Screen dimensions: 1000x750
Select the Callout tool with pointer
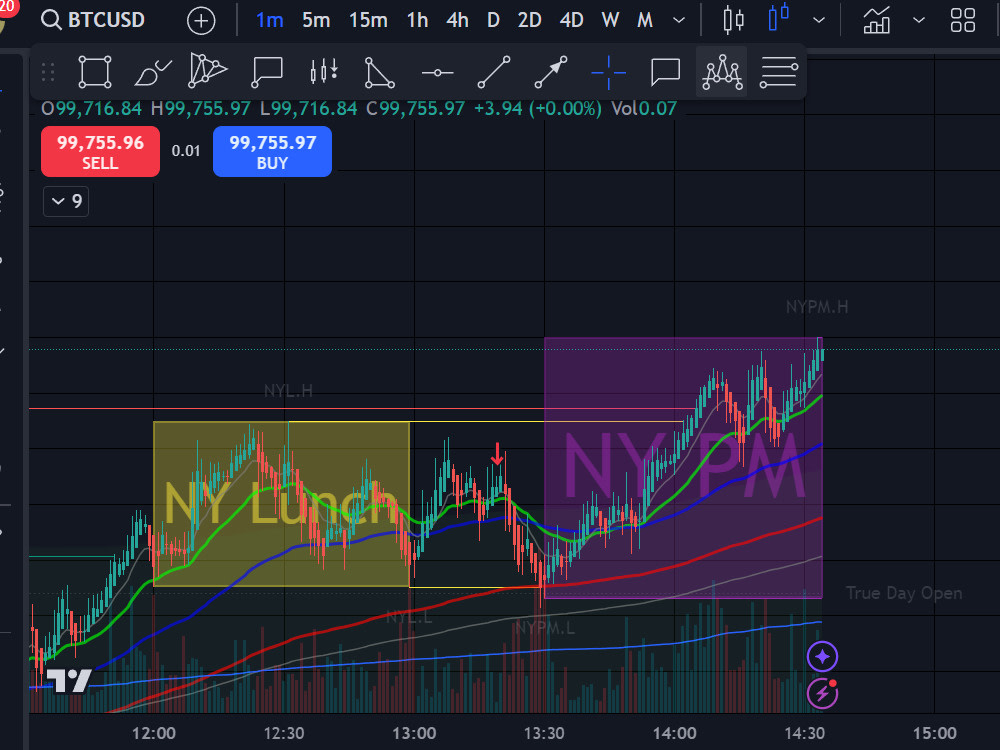click(x=267, y=72)
